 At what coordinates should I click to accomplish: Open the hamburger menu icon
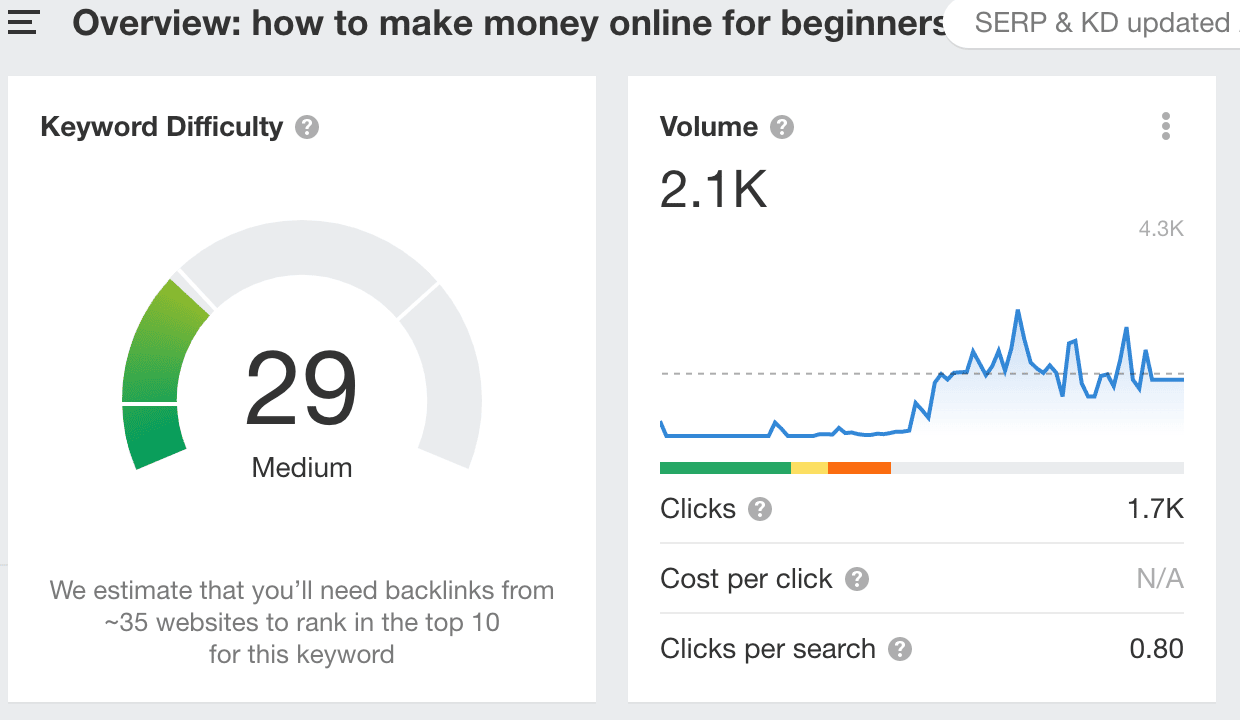point(22,22)
